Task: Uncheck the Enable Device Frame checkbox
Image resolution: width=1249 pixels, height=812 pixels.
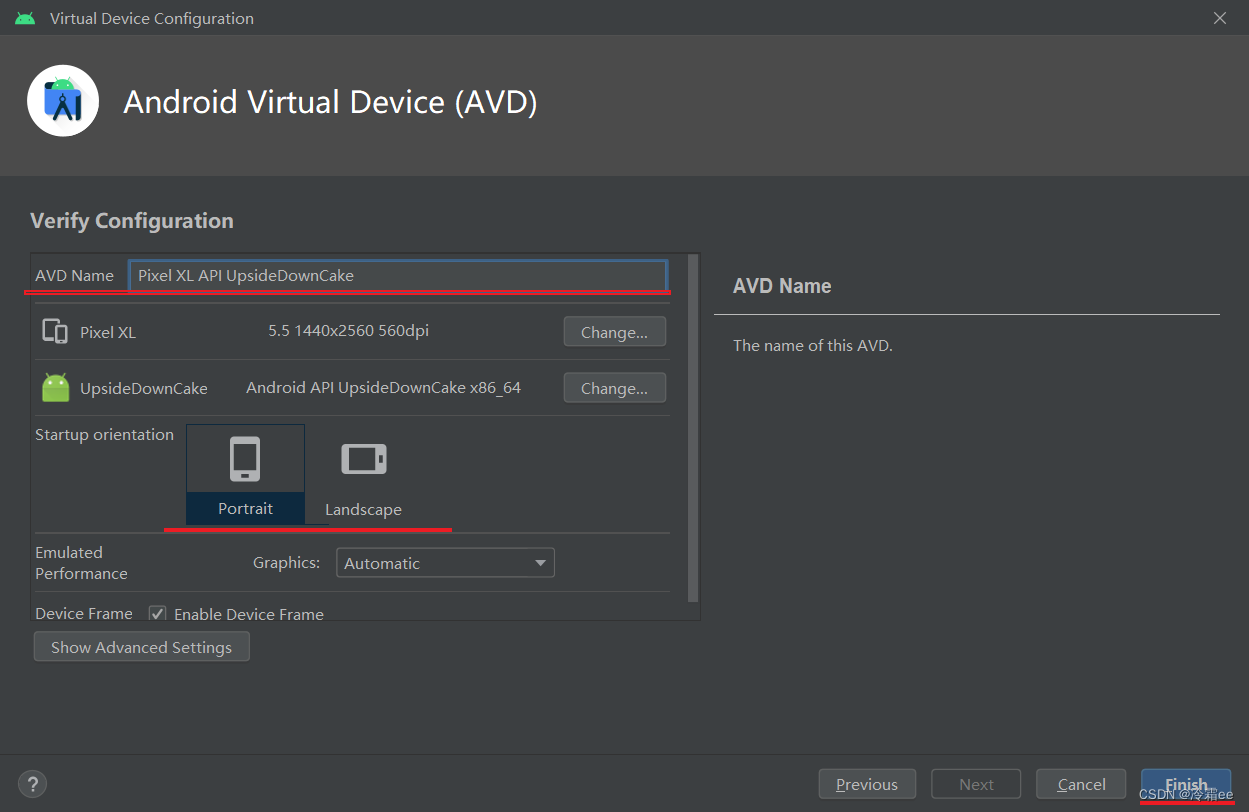Action: click(157, 613)
